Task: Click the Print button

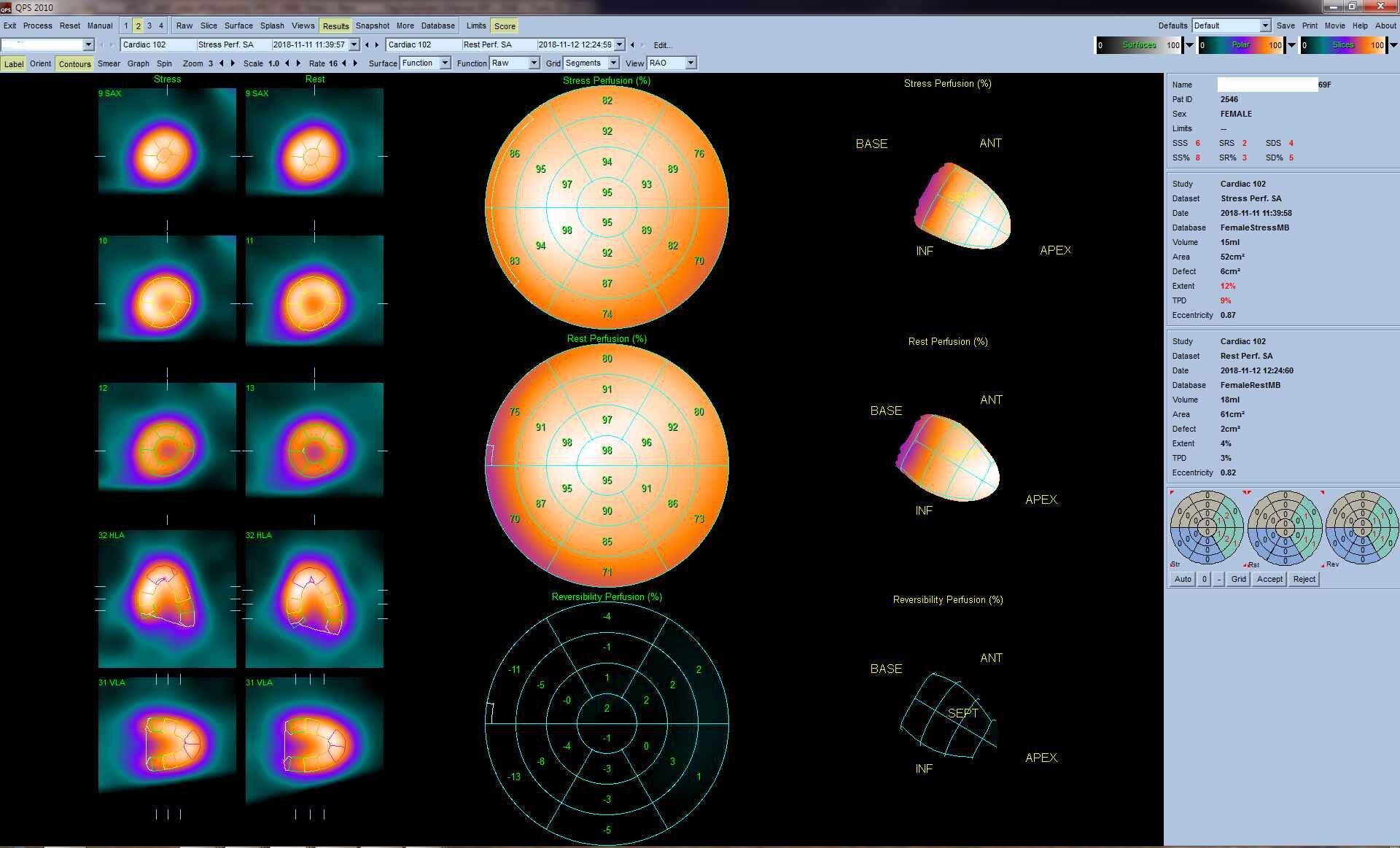Action: pos(1310,26)
